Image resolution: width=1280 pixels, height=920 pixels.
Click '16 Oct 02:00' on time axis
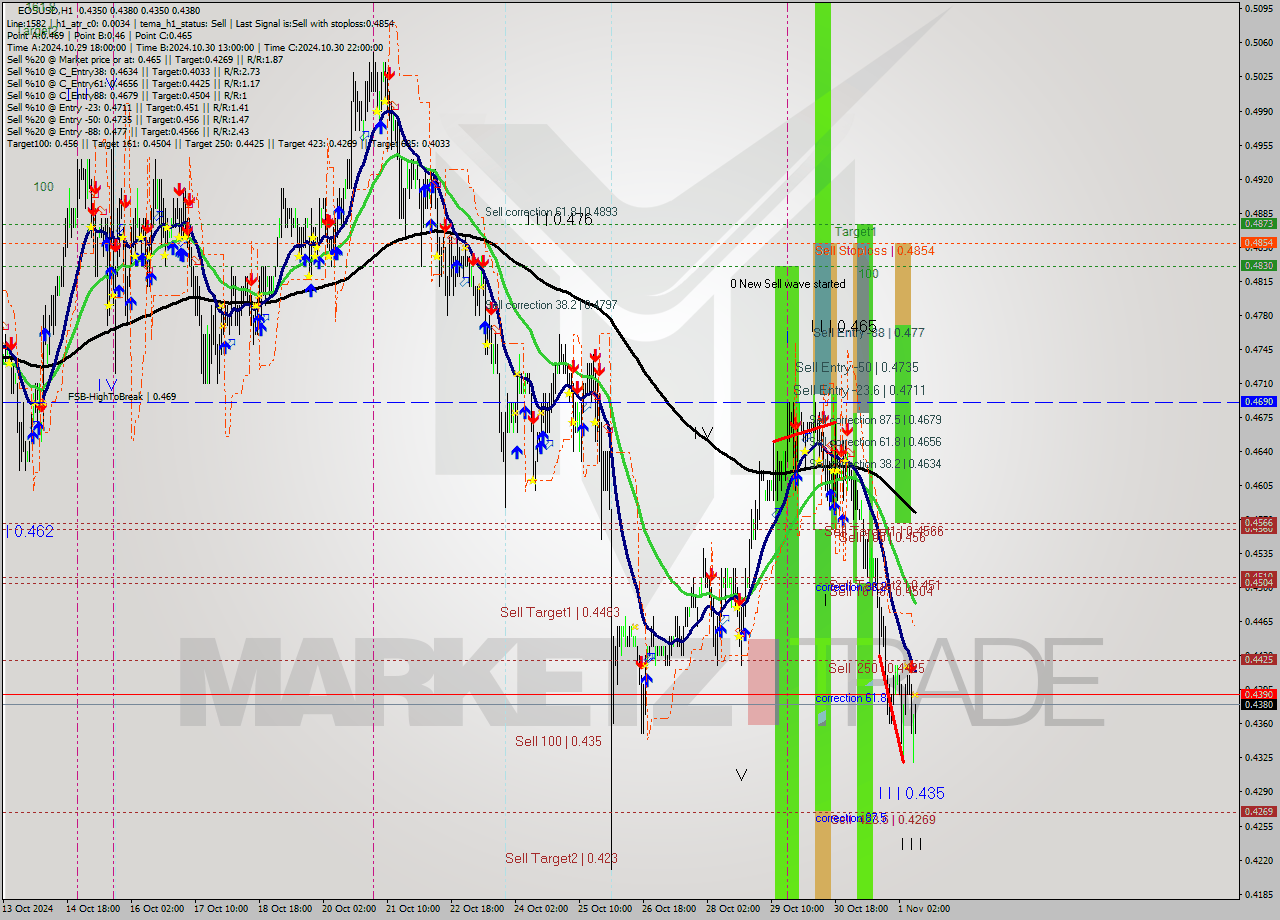pyautogui.click(x=158, y=909)
